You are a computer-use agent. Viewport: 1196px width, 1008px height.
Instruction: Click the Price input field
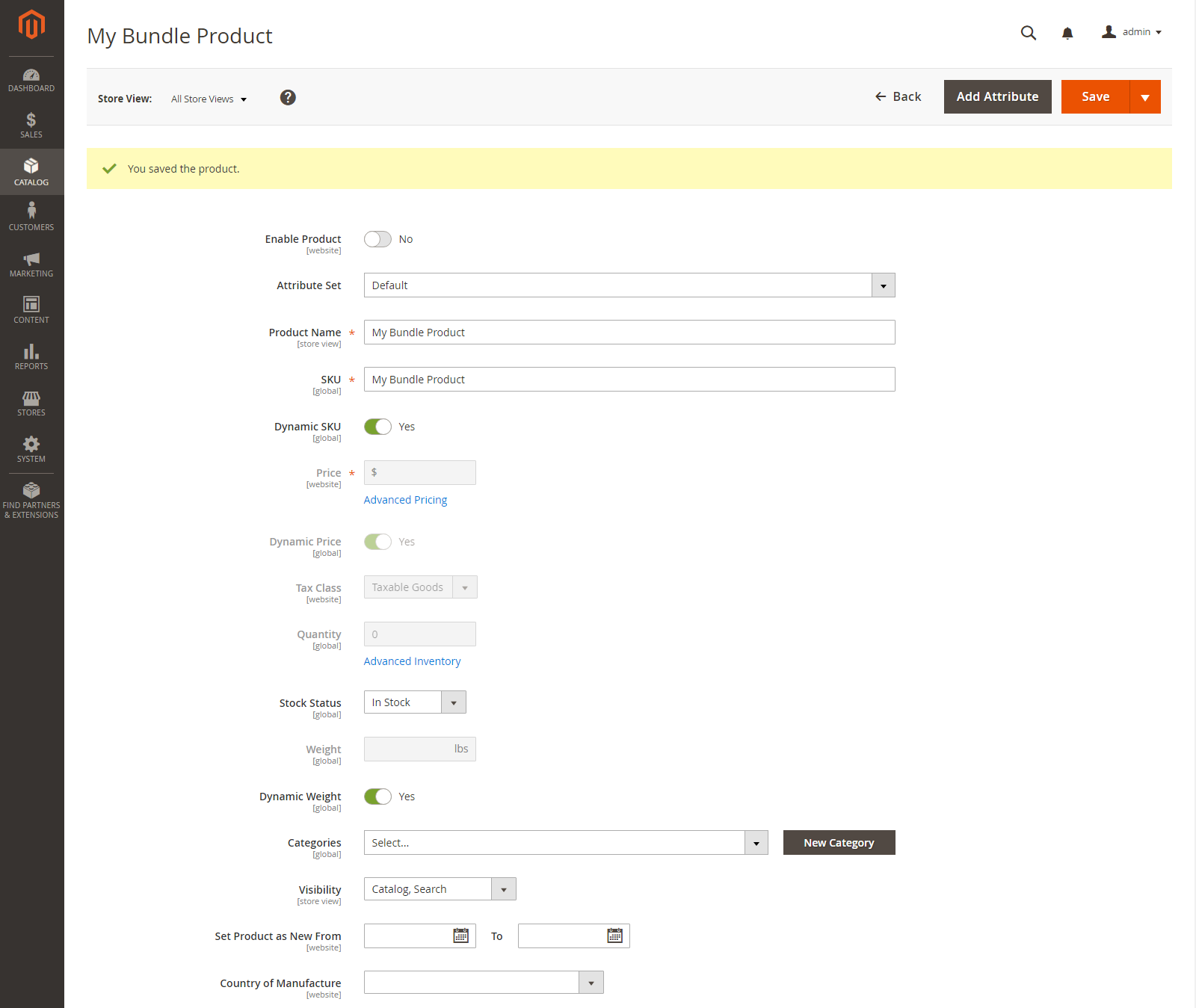tap(420, 473)
